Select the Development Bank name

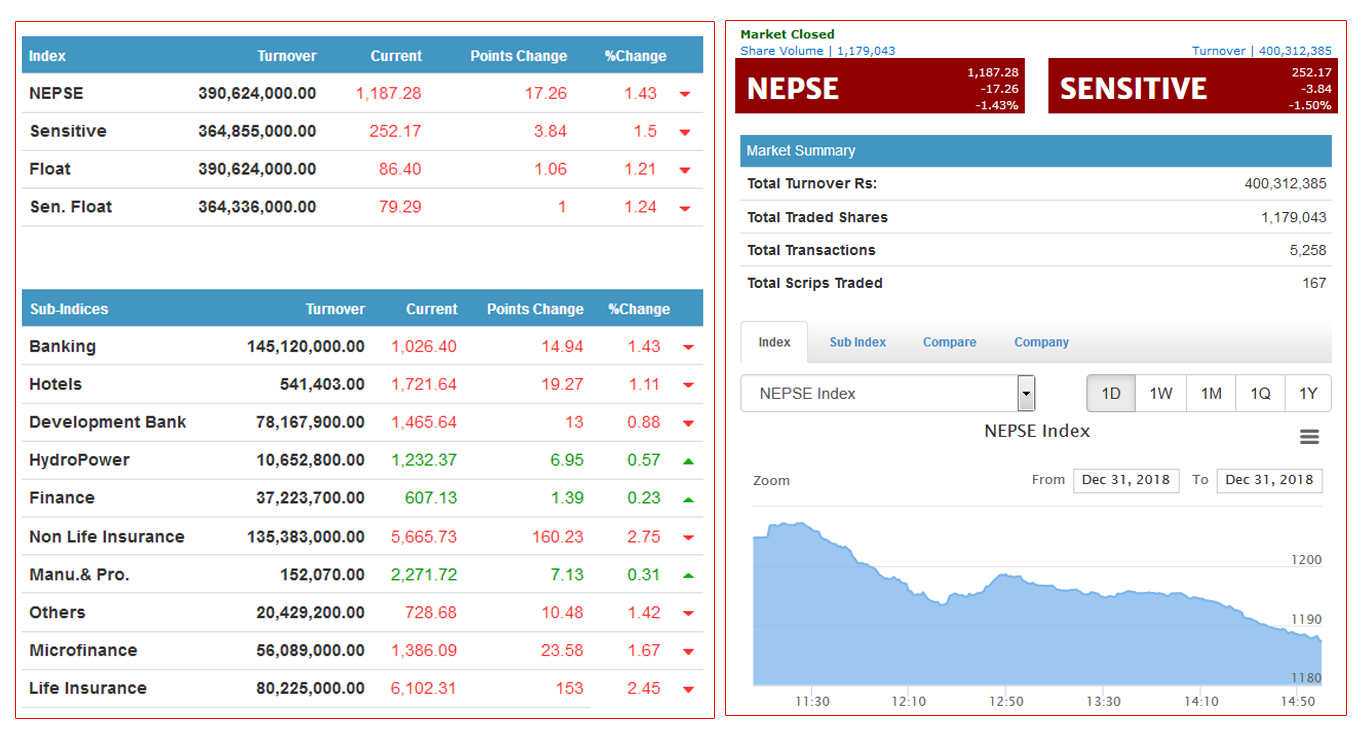(x=108, y=422)
